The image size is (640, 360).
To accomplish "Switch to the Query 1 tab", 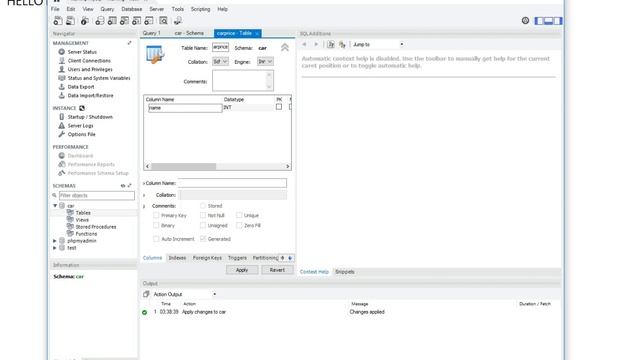I will [152, 33].
